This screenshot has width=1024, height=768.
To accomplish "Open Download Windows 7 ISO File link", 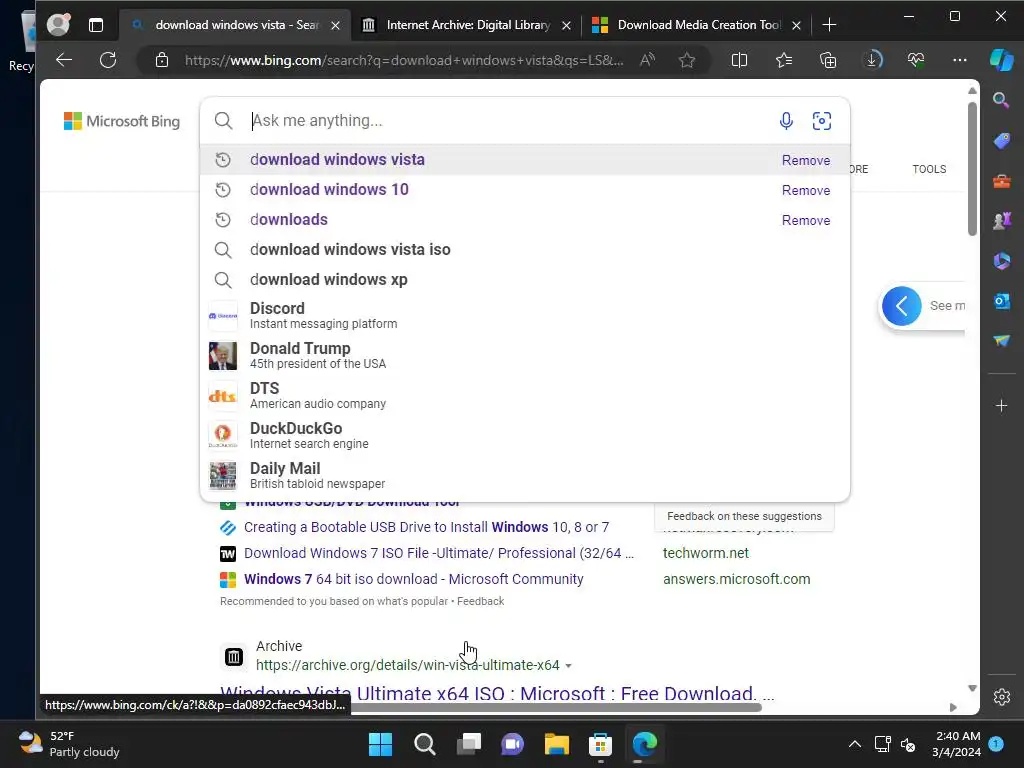I will point(438,553).
